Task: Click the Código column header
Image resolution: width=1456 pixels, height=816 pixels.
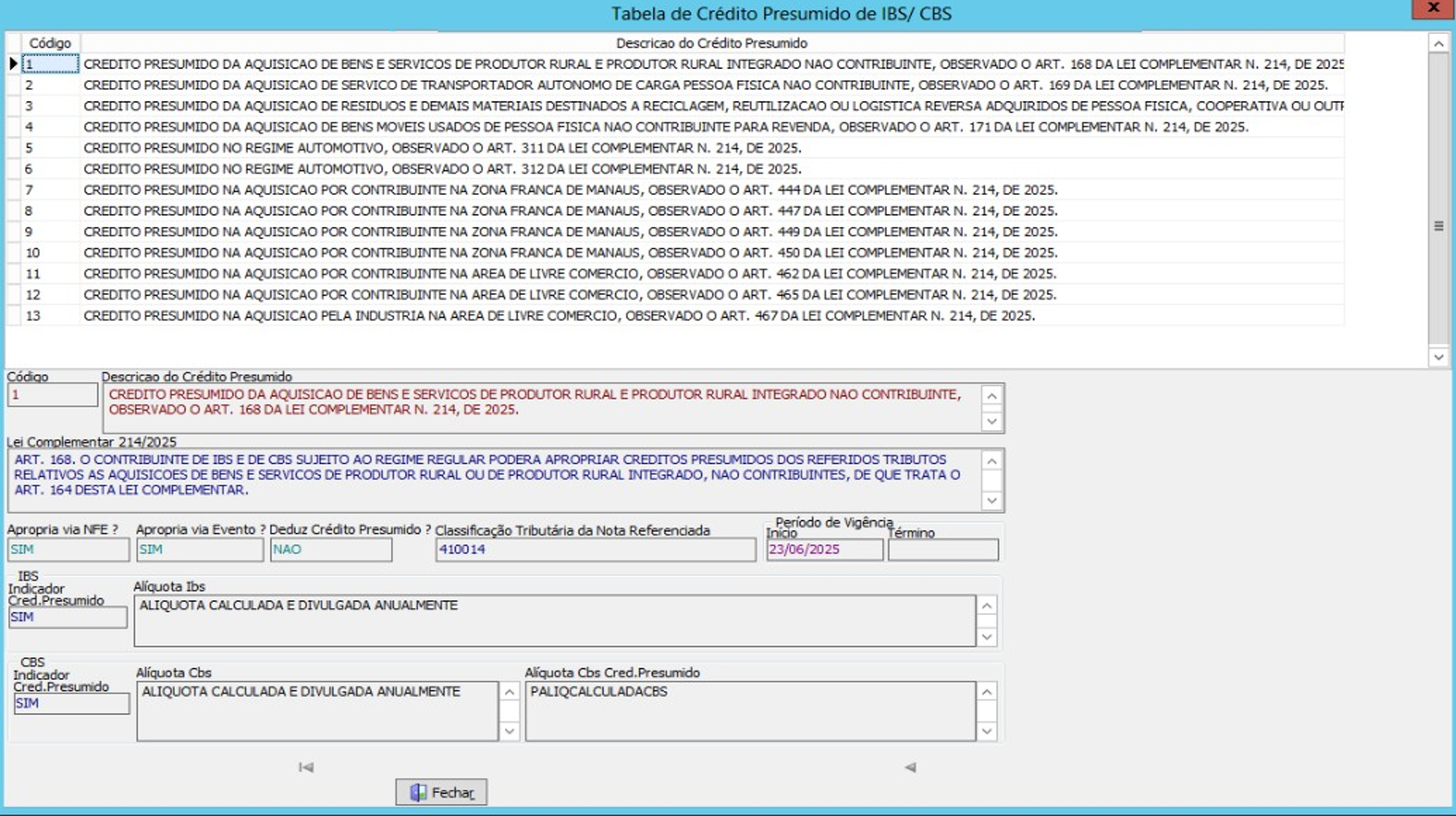Action: (50, 43)
